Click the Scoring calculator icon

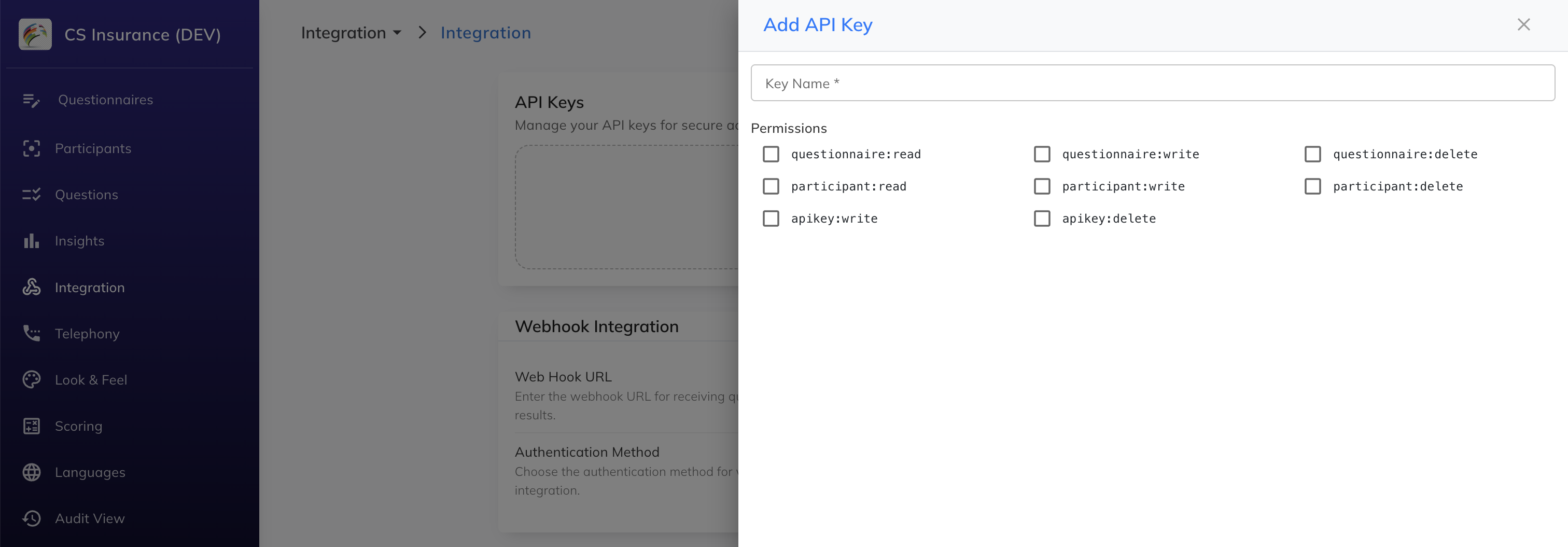31,426
